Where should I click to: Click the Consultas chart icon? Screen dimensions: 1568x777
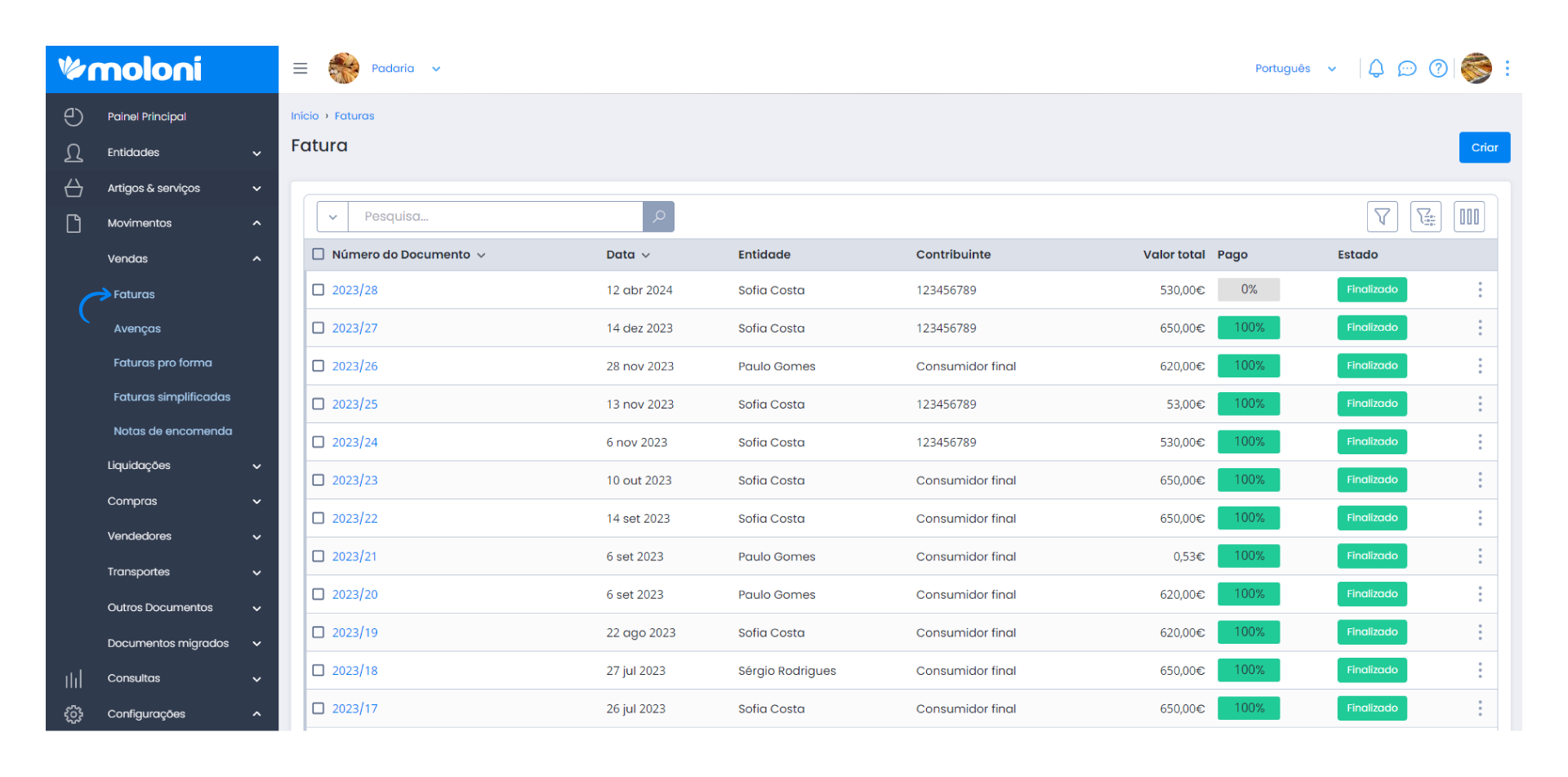pos(73,679)
